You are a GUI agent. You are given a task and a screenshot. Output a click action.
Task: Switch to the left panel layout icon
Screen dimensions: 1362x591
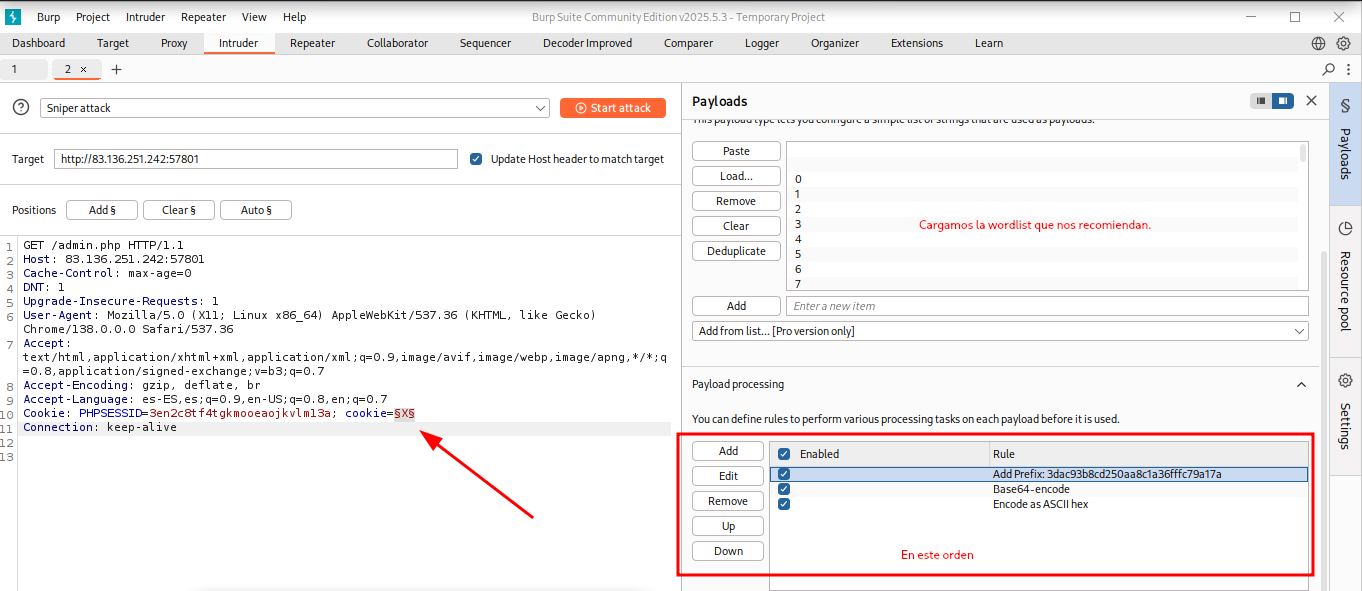pos(1261,101)
